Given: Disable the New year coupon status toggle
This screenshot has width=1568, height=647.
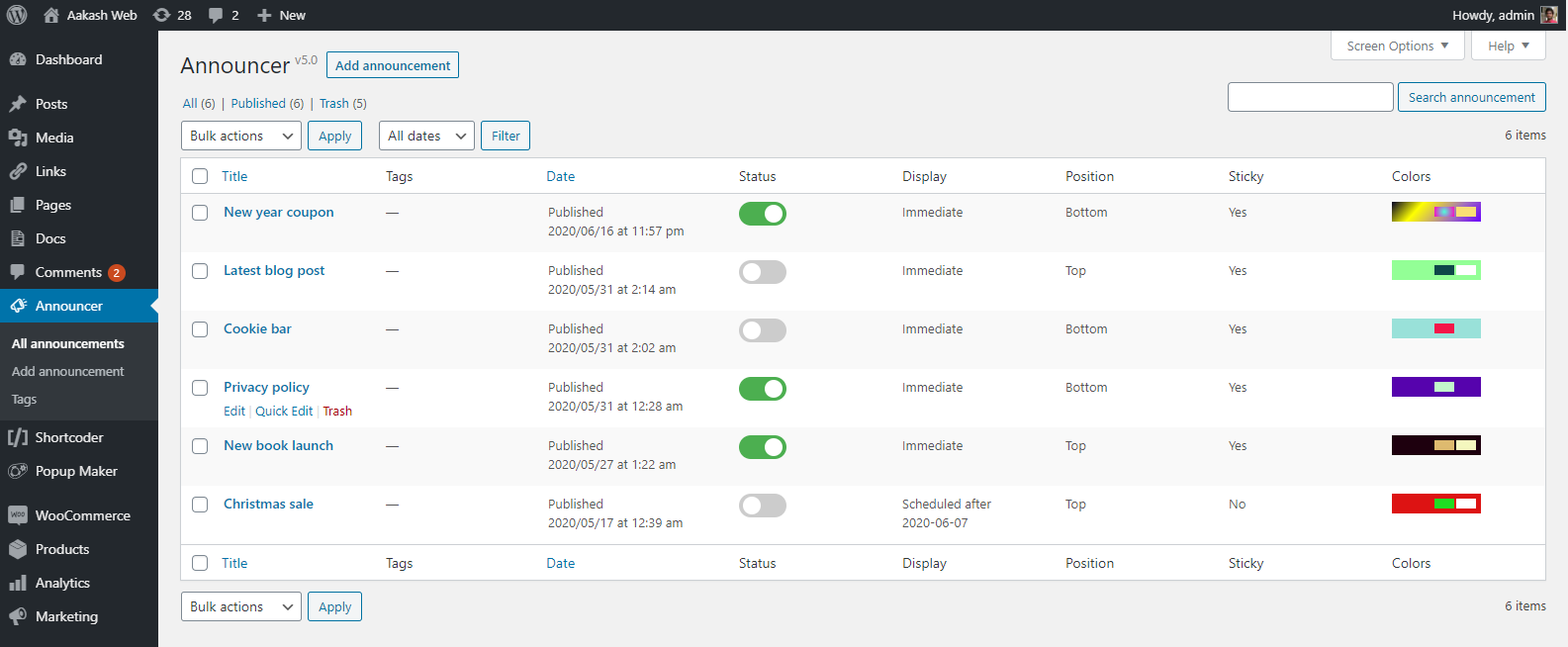Looking at the screenshot, I should [x=762, y=214].
